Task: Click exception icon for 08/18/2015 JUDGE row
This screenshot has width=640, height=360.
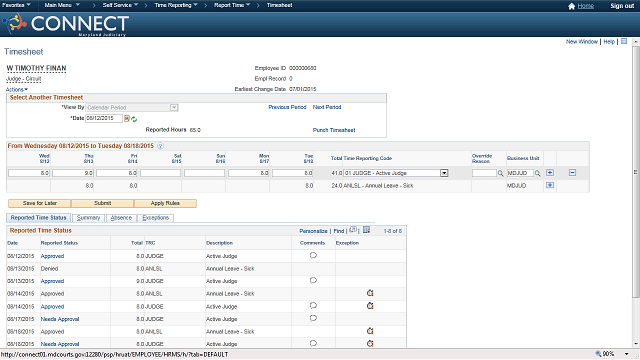Action: (x=370, y=344)
